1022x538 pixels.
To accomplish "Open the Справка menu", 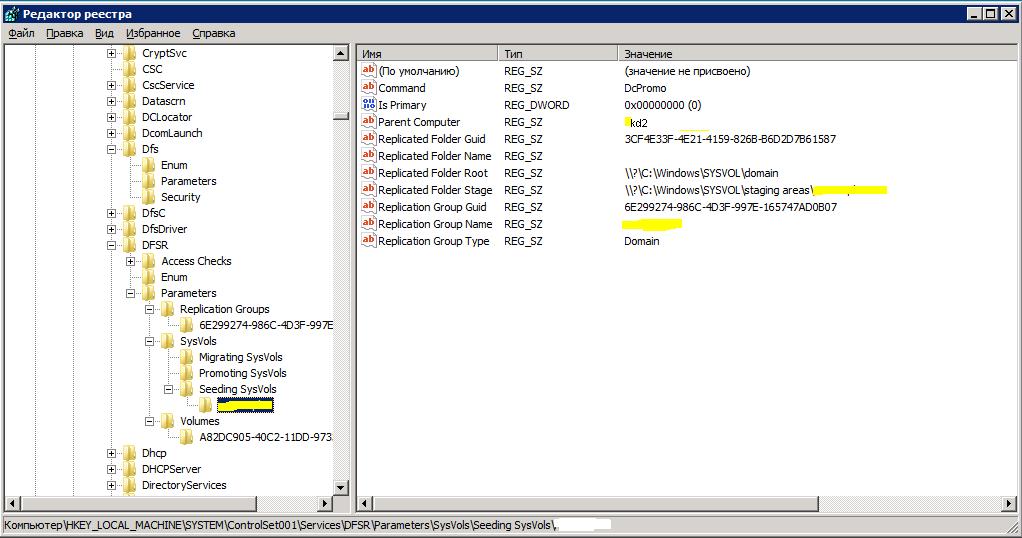I will pyautogui.click(x=214, y=33).
